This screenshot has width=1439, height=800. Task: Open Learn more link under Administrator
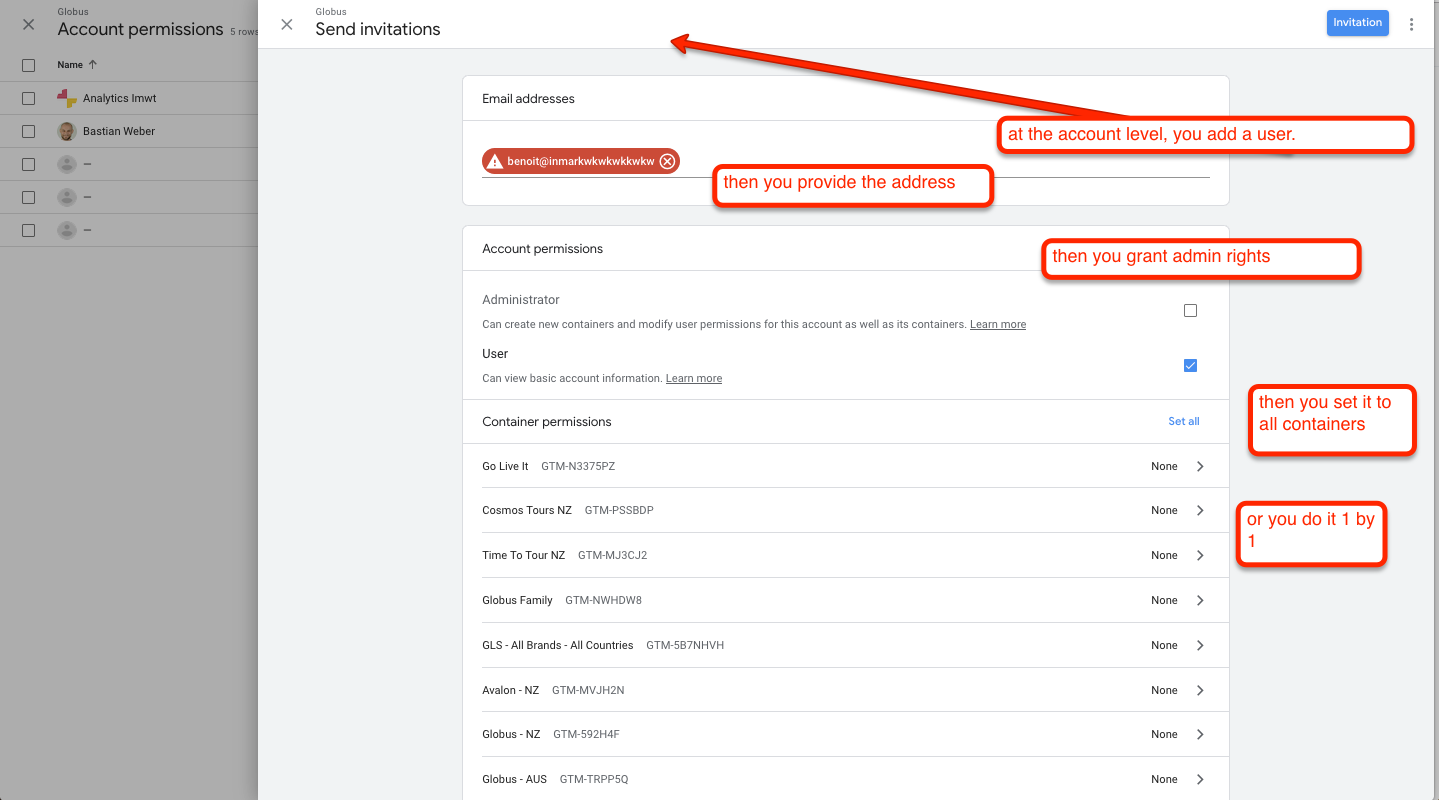click(x=998, y=324)
